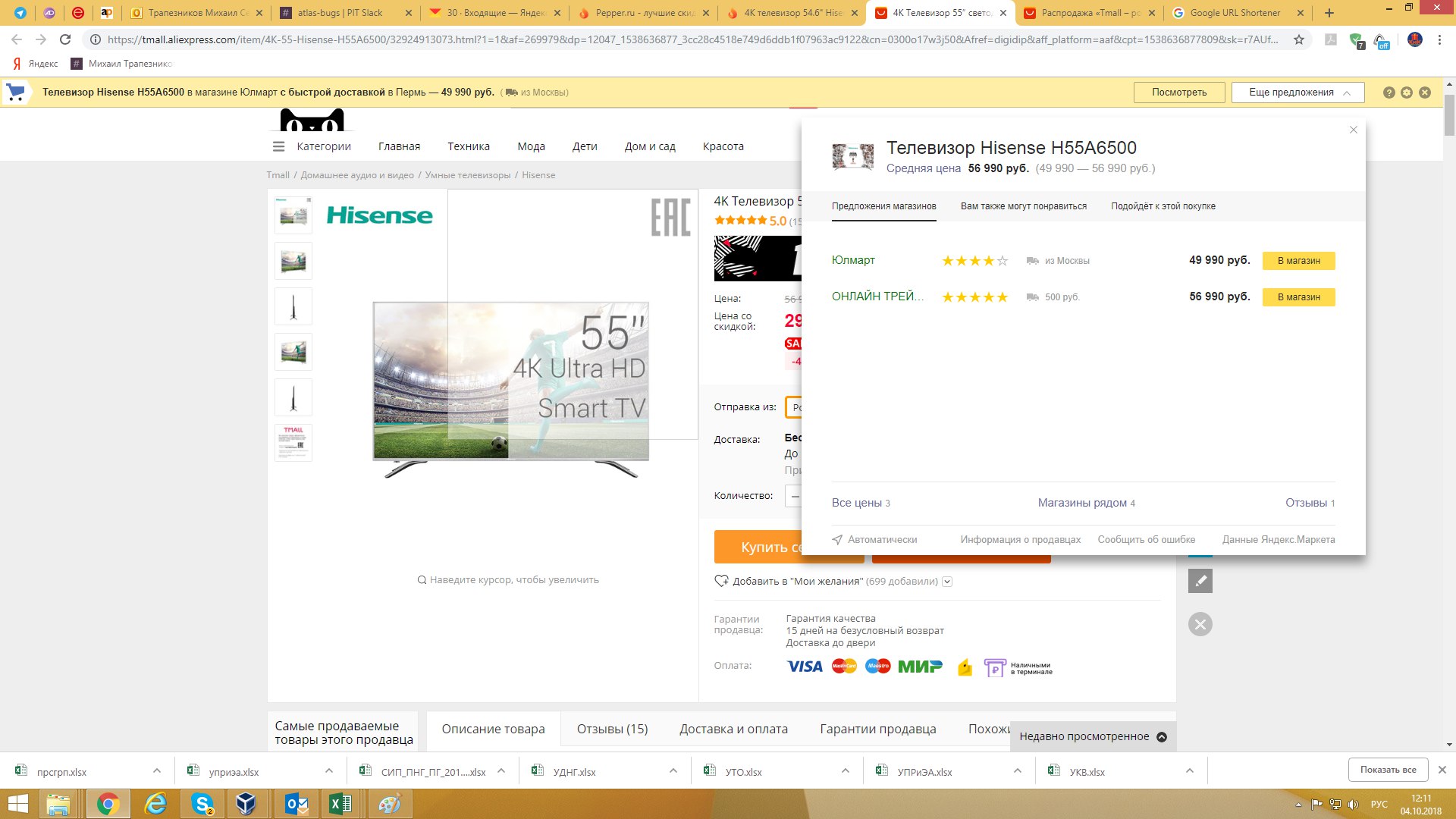Screen dimensions: 1456x819
Task: Select Вам также могут понравиться tab
Action: point(1023,206)
